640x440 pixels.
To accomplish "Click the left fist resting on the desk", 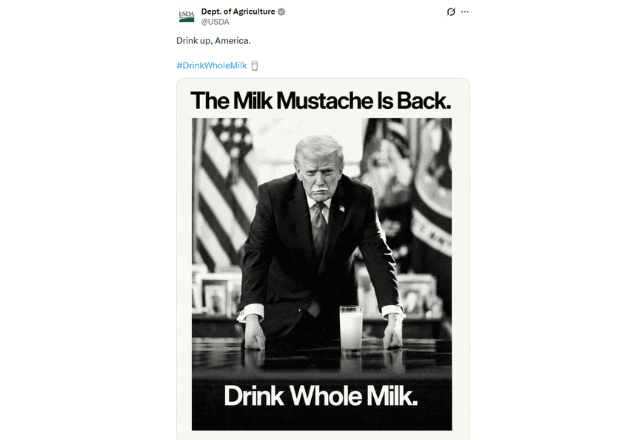I will pyautogui.click(x=255, y=335).
